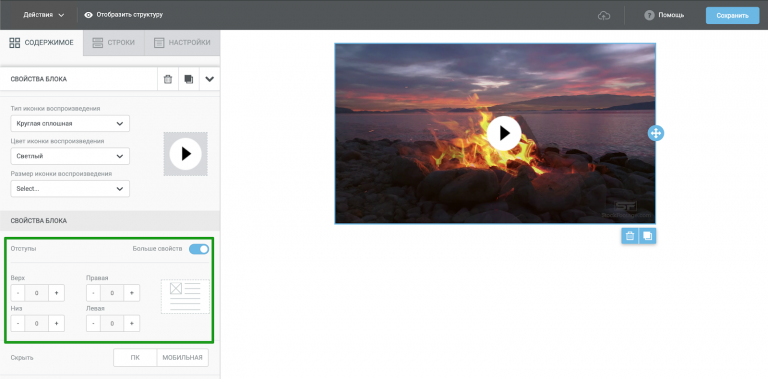Select 'МОБИЛЬНАЯ' hide option
Viewport: 768px width, 379px height.
click(183, 357)
